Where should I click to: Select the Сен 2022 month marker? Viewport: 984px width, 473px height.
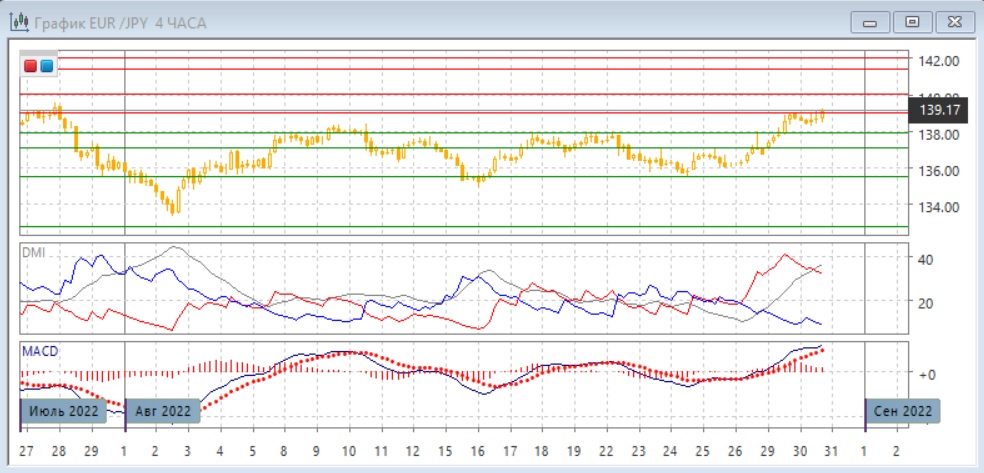pyautogui.click(x=903, y=411)
